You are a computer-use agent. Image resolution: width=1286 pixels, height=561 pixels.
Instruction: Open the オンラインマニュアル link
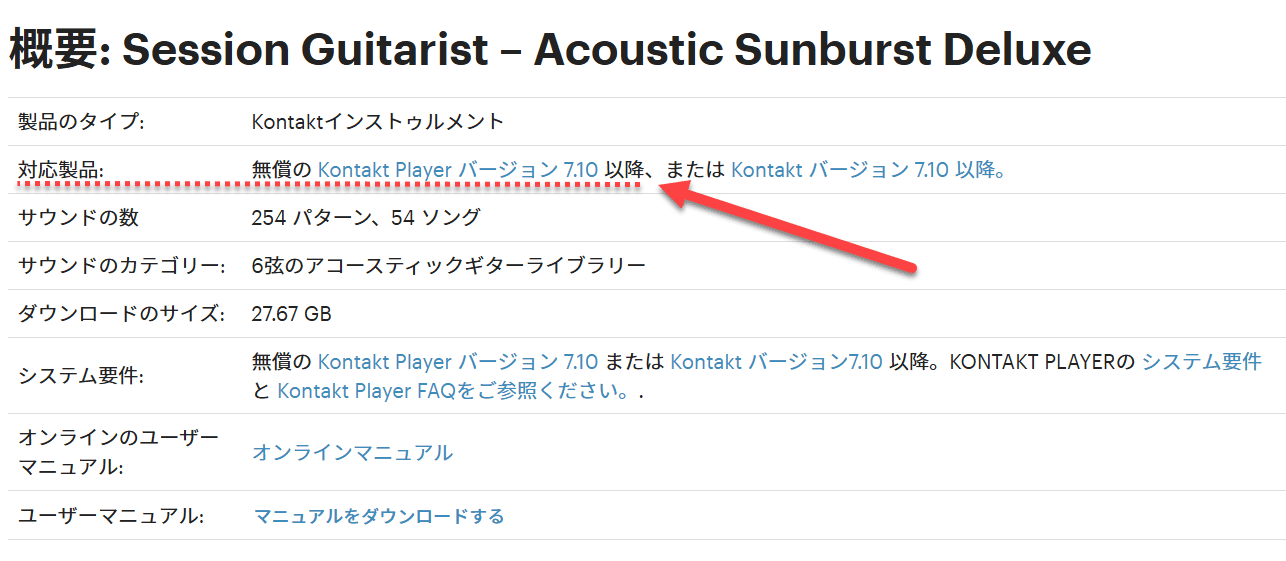[x=352, y=453]
